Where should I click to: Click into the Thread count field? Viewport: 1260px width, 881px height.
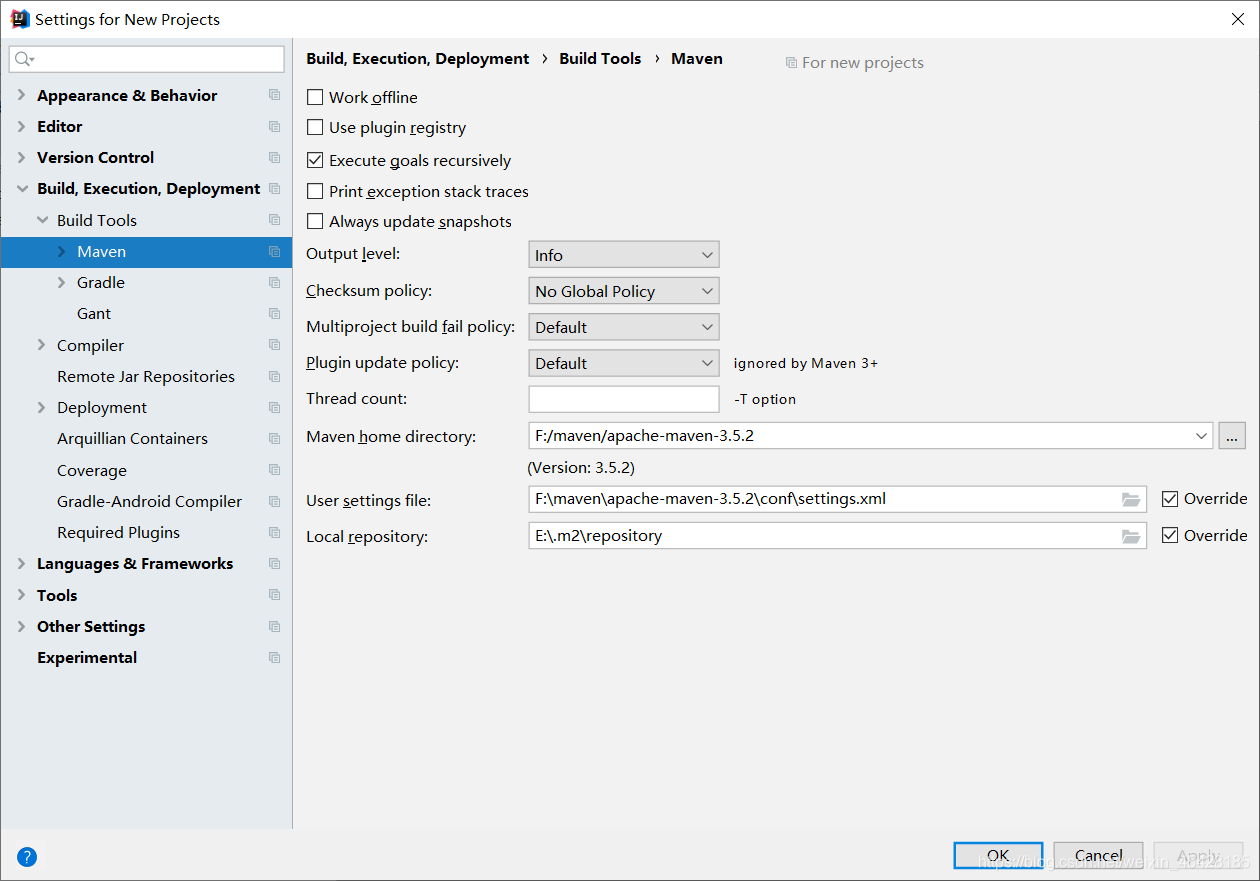coord(623,399)
